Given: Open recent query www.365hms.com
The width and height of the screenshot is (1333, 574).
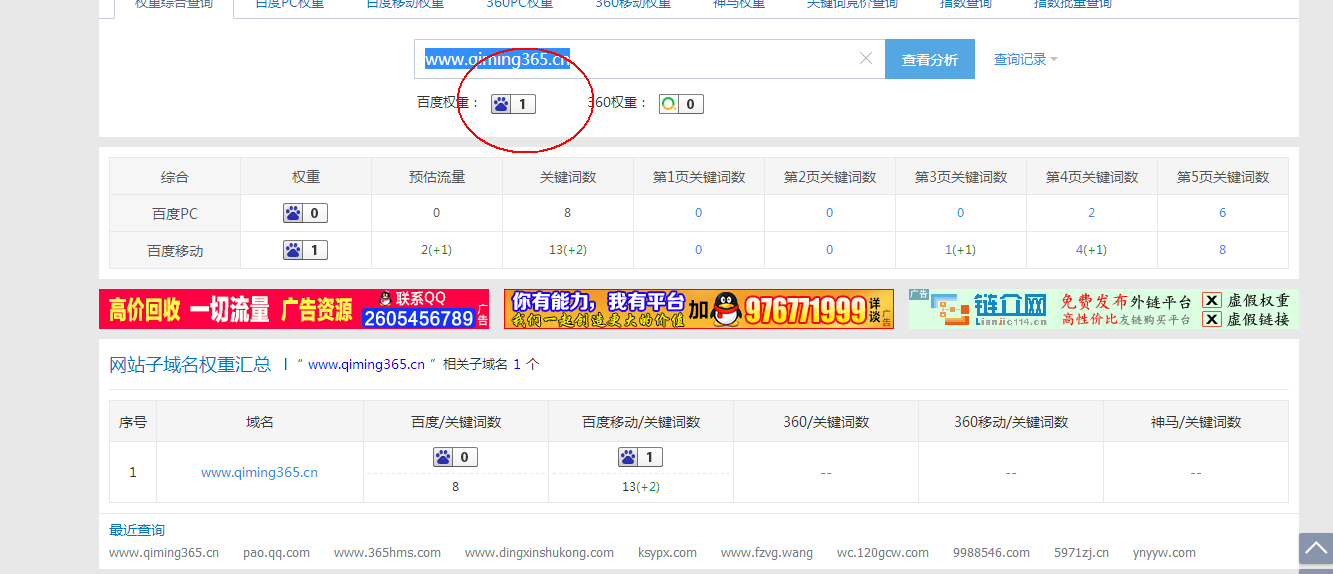Looking at the screenshot, I should coord(387,552).
